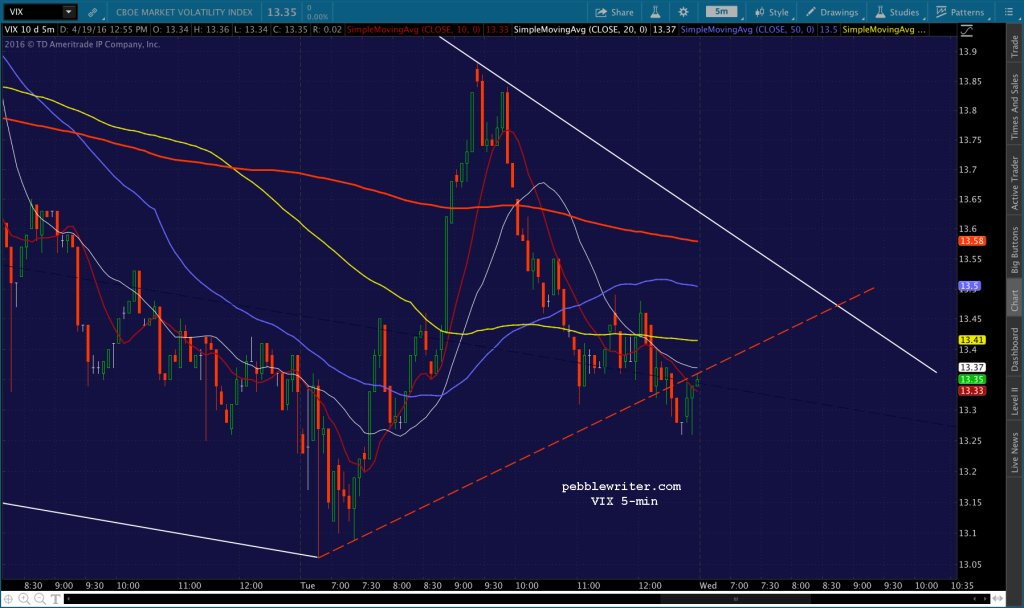
Task: Open the Dashboard side tab
Action: pos(1015,349)
